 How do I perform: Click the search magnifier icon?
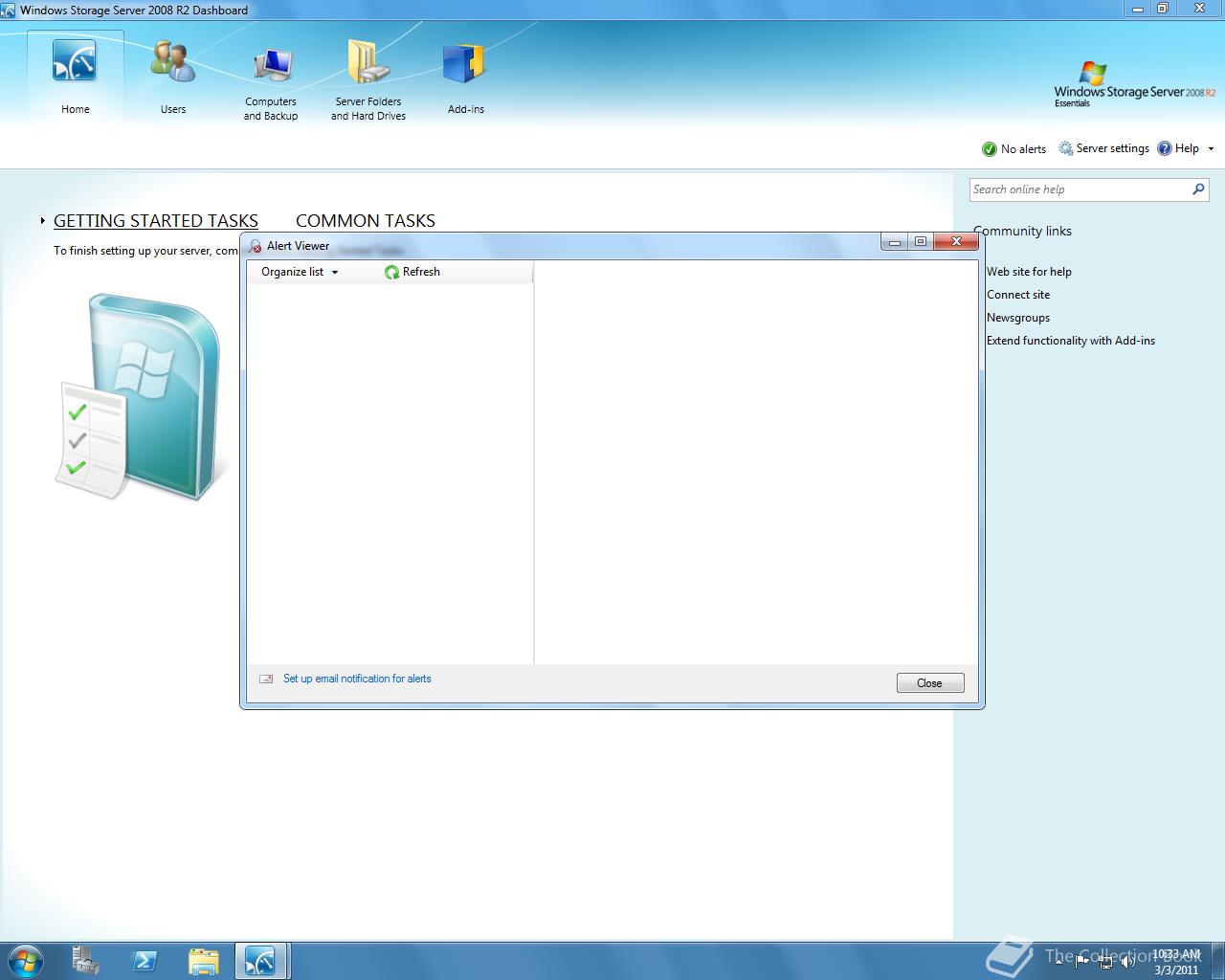point(1198,189)
